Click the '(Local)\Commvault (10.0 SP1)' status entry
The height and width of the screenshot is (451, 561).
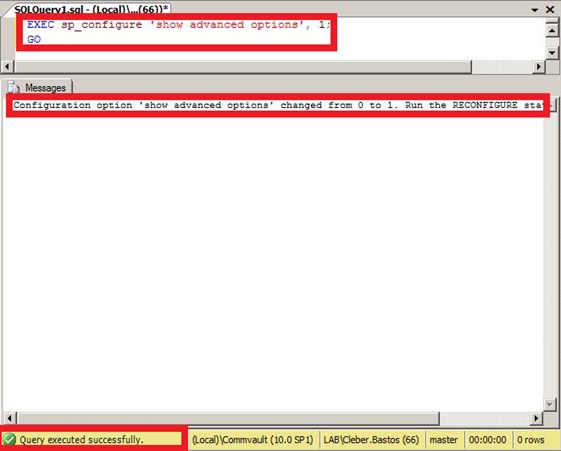coord(253,439)
